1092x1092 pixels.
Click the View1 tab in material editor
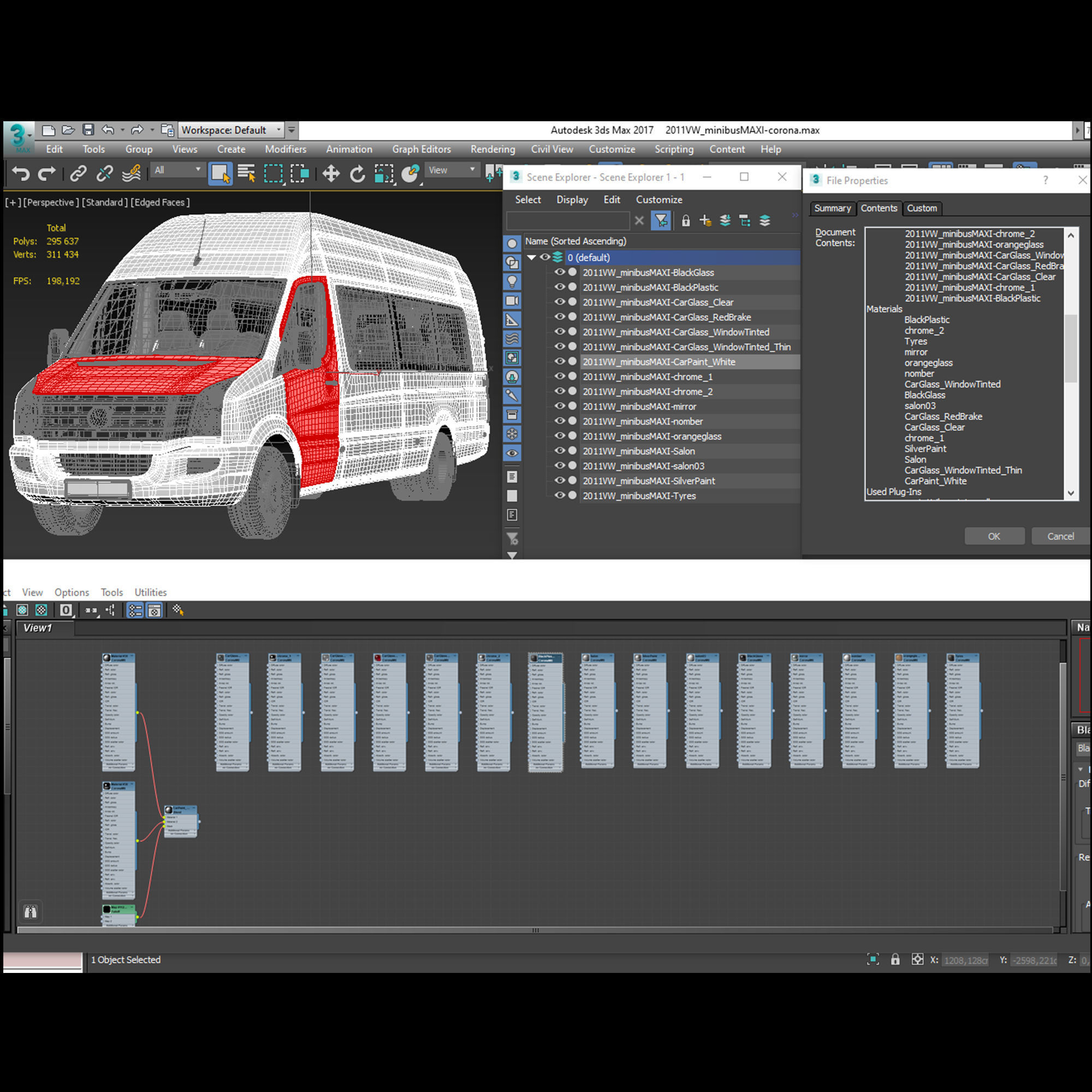point(46,628)
